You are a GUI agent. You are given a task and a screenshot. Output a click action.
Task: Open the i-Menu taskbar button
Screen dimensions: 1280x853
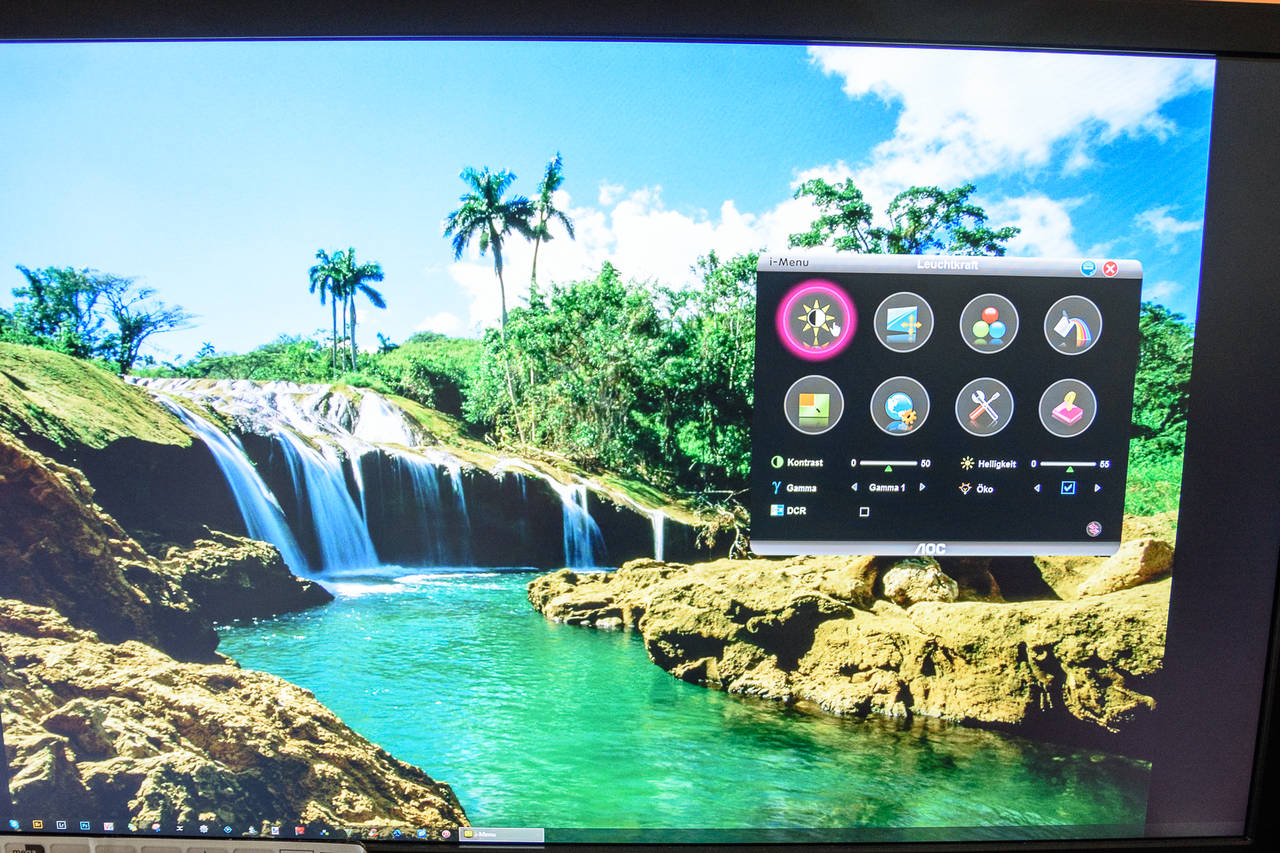click(x=501, y=834)
